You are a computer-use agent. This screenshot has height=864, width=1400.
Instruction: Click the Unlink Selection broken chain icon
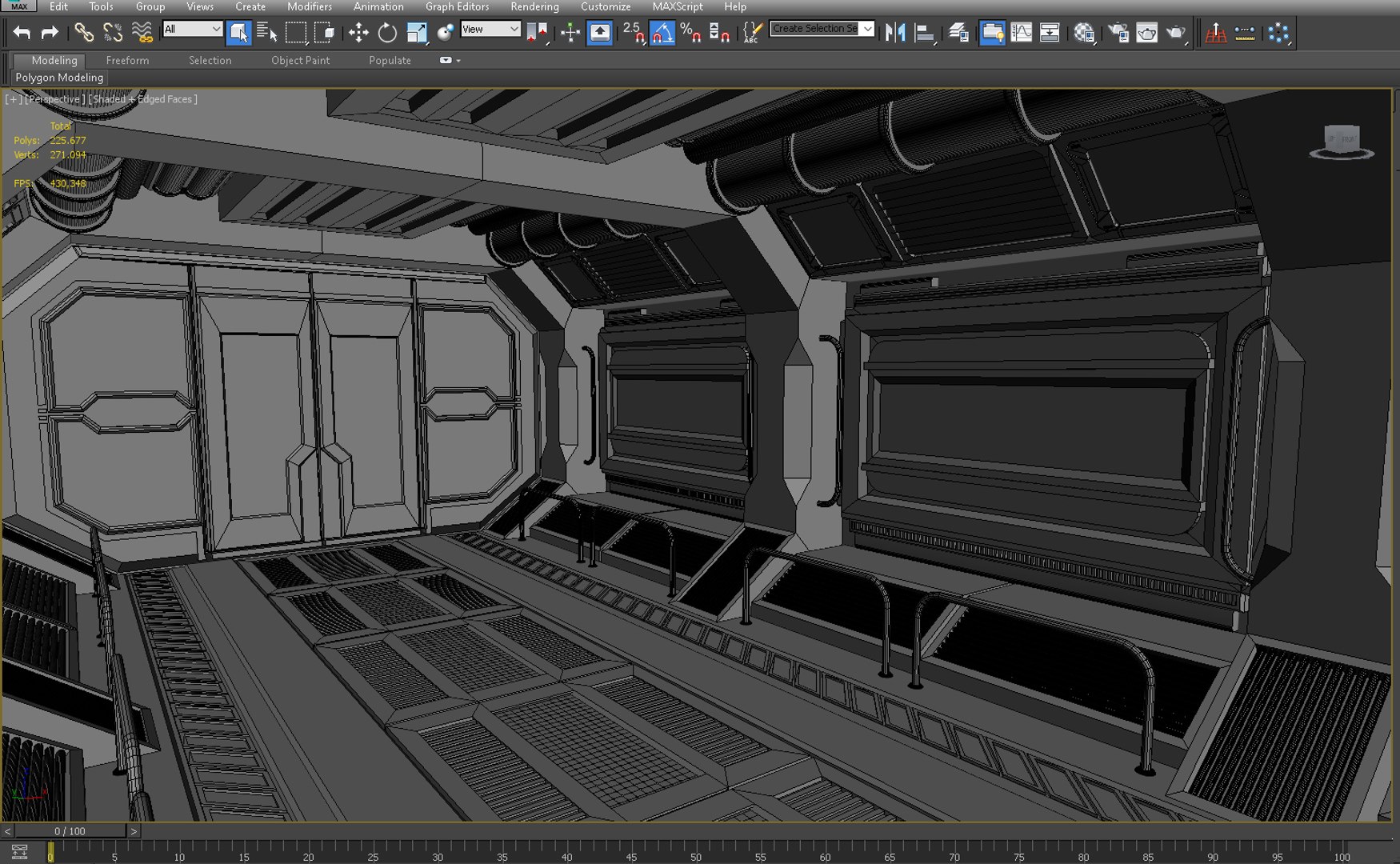[x=113, y=33]
